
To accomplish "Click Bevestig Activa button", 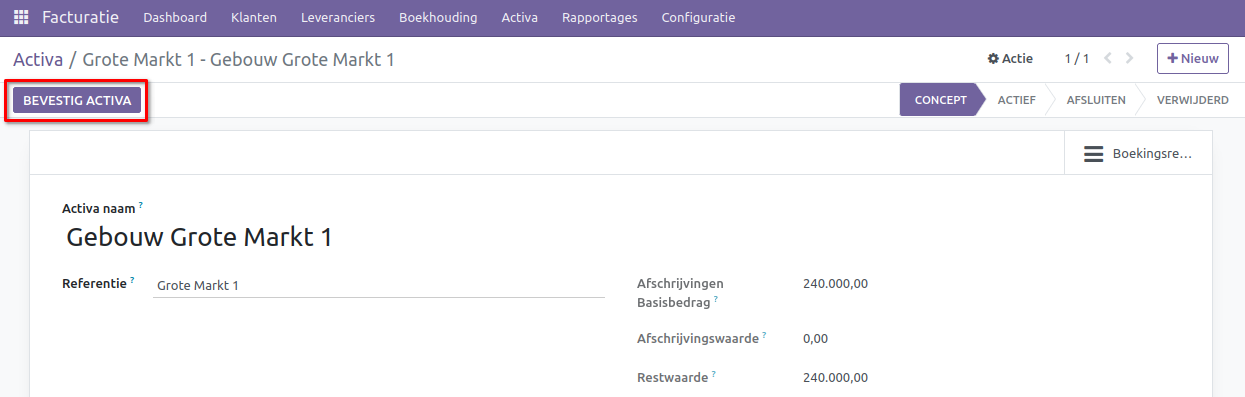I will click(77, 101).
